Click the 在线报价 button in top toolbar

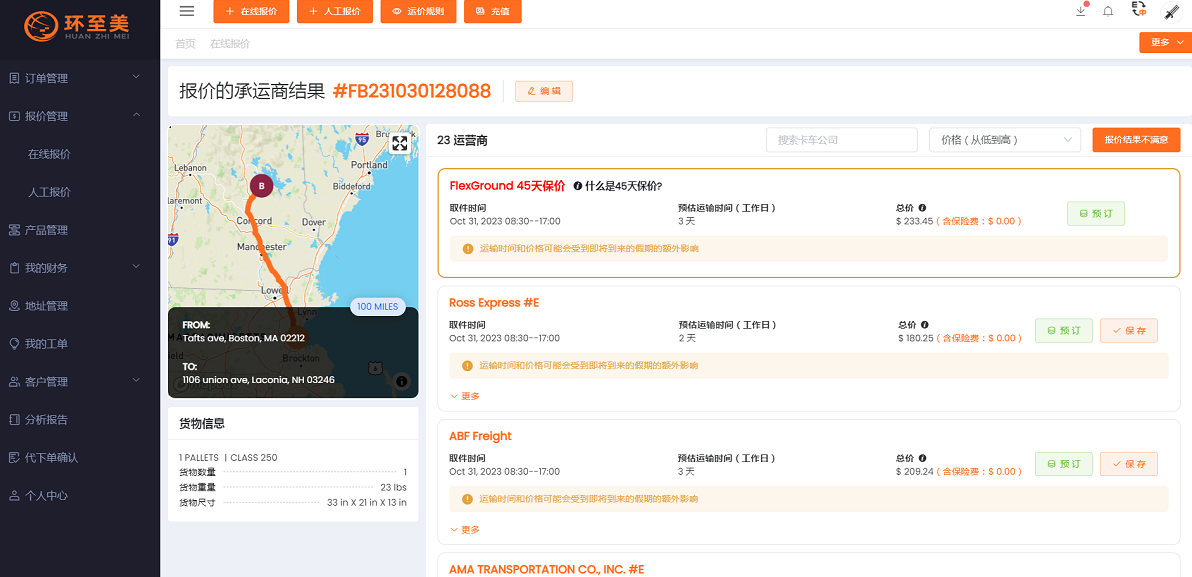point(251,12)
